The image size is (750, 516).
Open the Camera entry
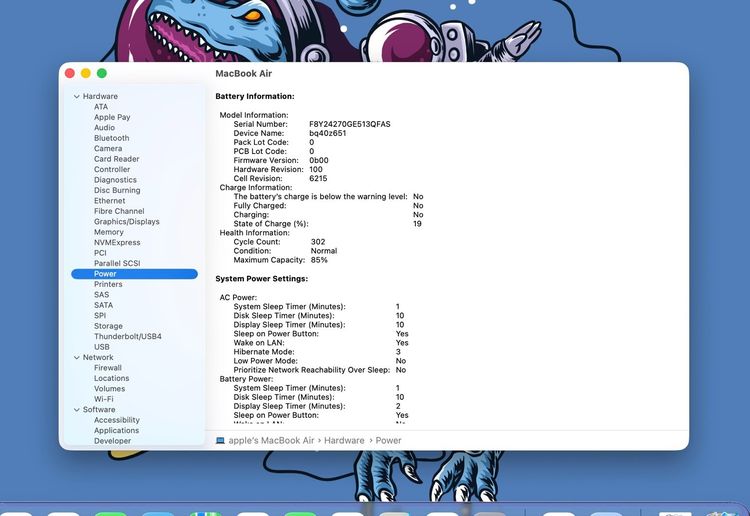(x=108, y=149)
